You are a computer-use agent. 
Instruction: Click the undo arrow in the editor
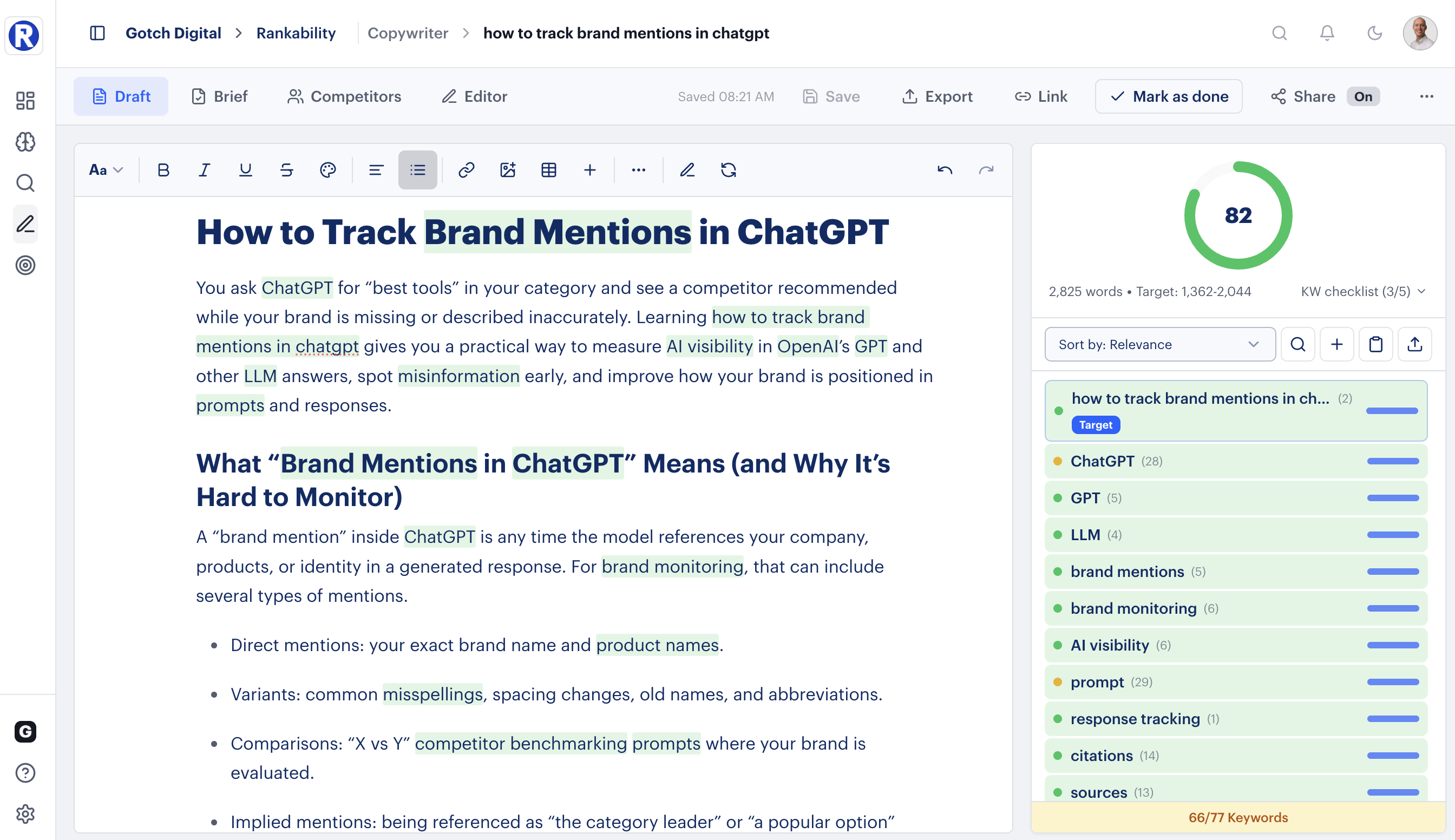(945, 169)
